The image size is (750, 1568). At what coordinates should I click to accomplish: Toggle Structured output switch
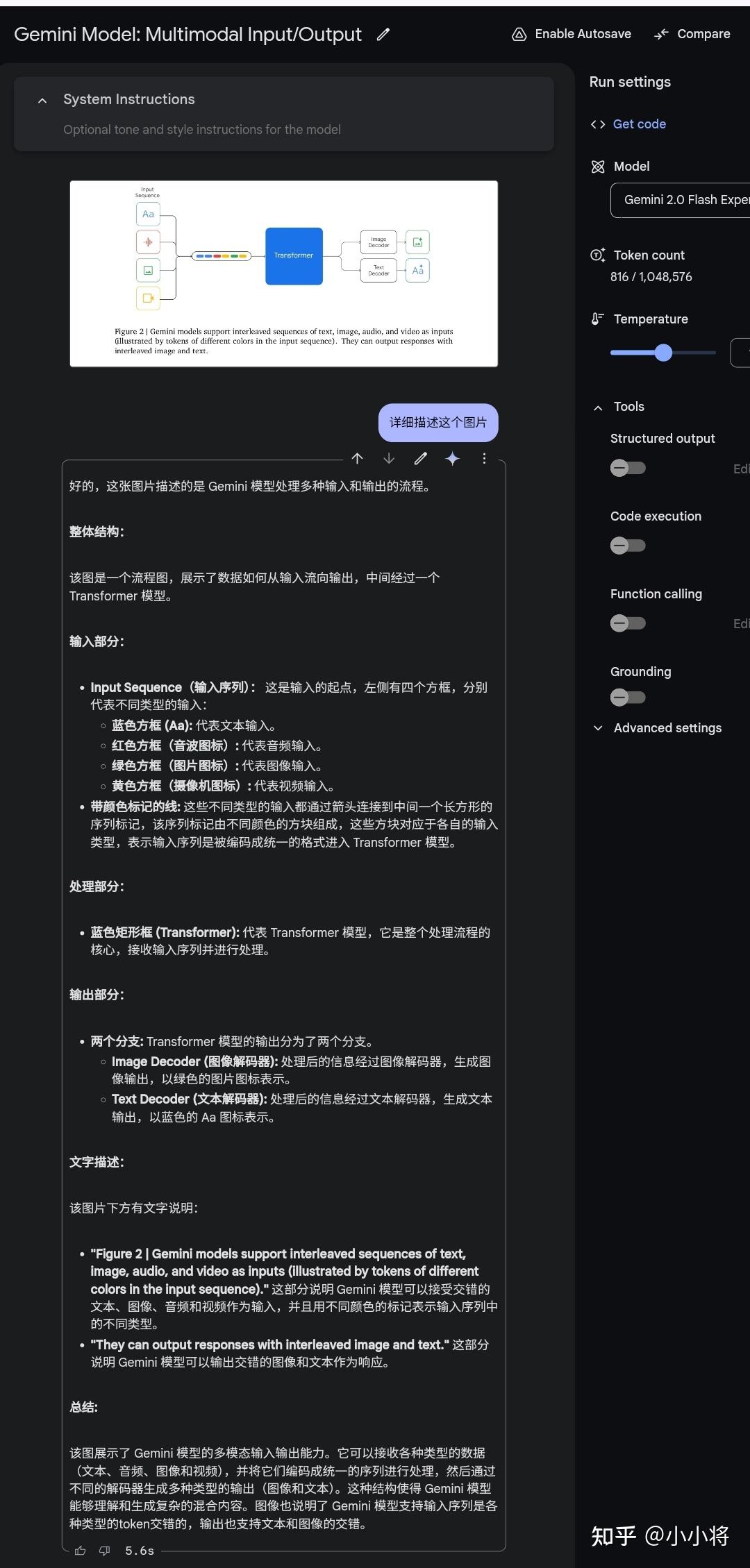628,469
